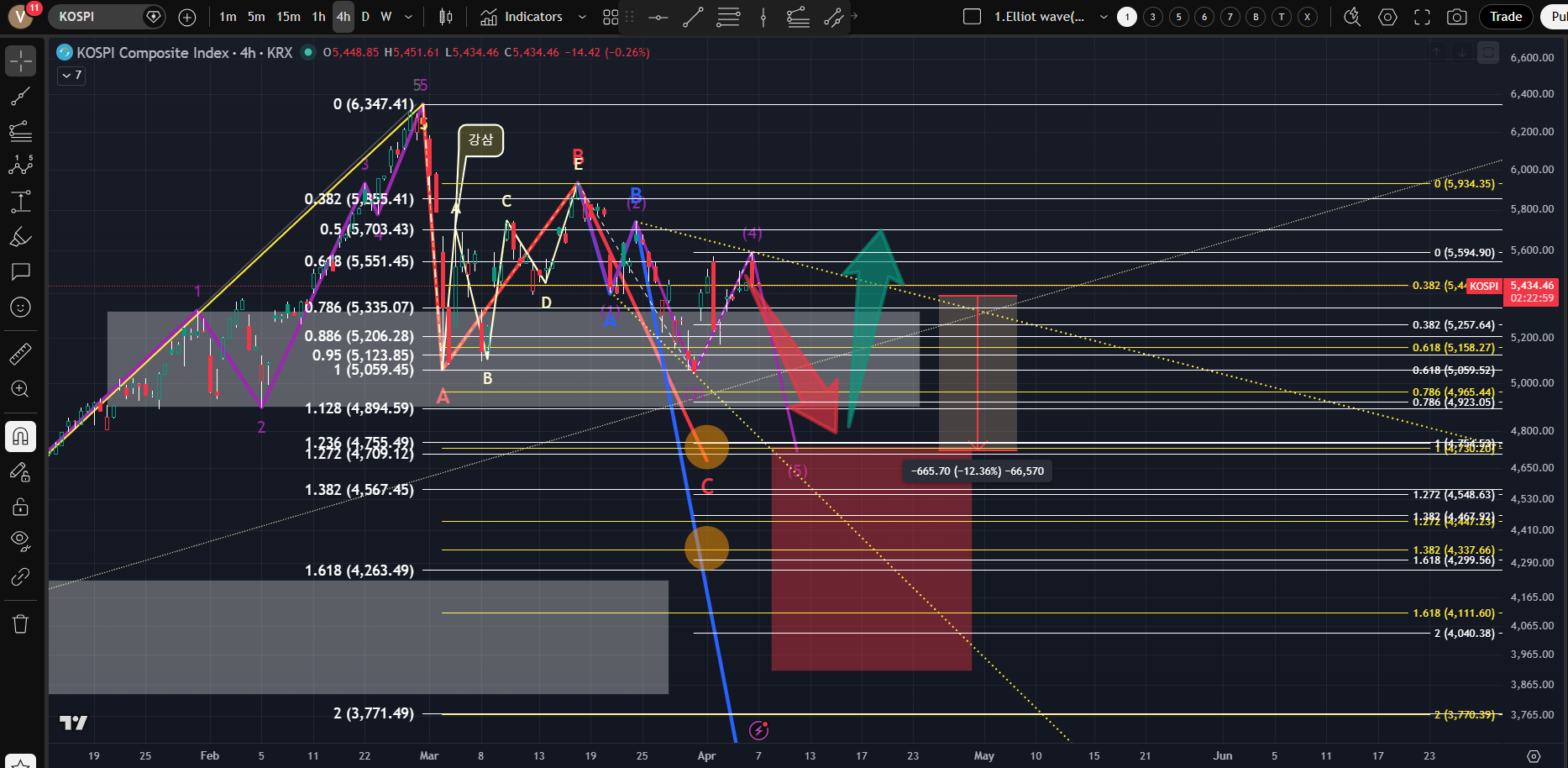Click the Trade button

[x=1505, y=17]
